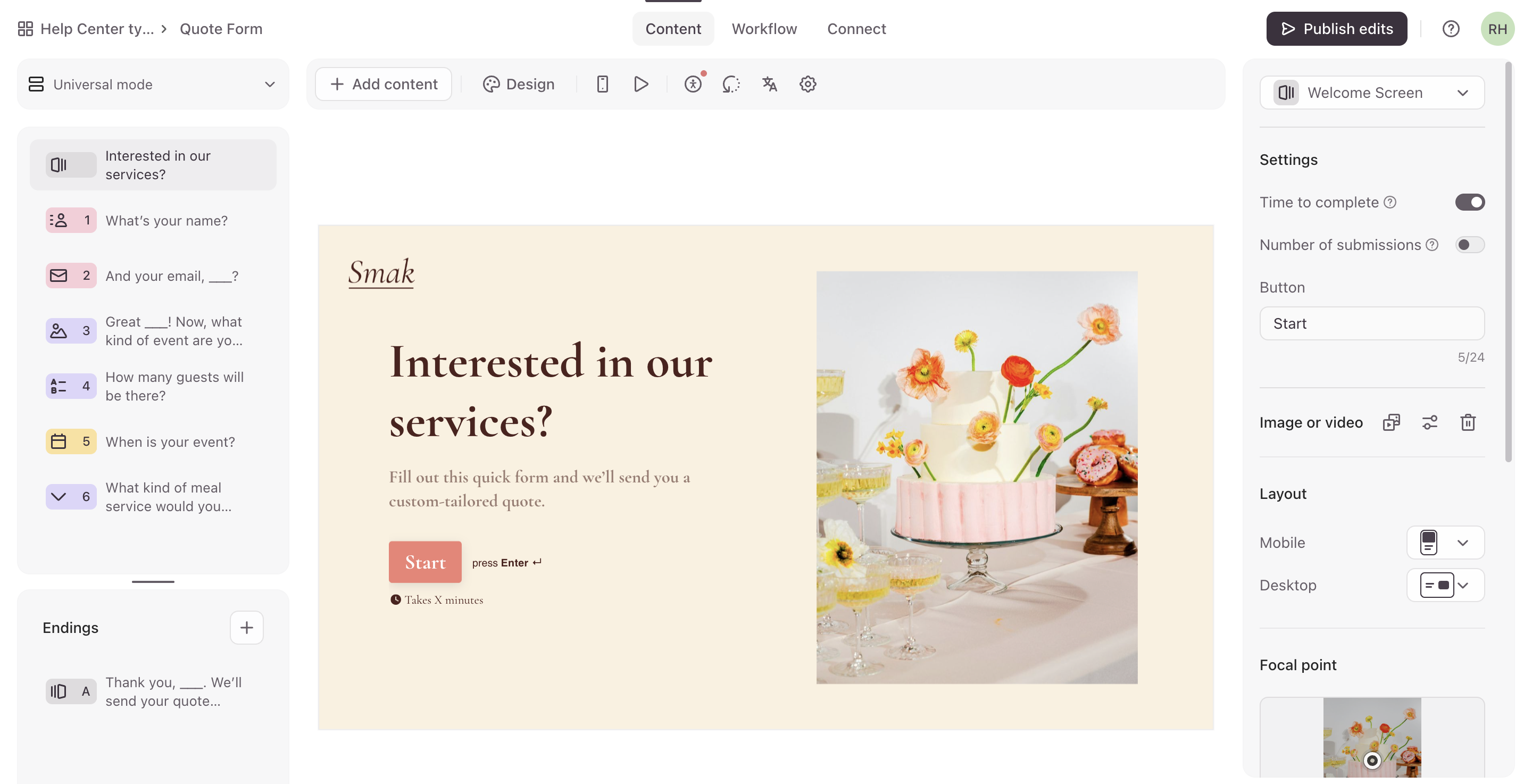This screenshot has height=784, width=1532.
Task: Click the Publish edits button
Action: click(1336, 29)
